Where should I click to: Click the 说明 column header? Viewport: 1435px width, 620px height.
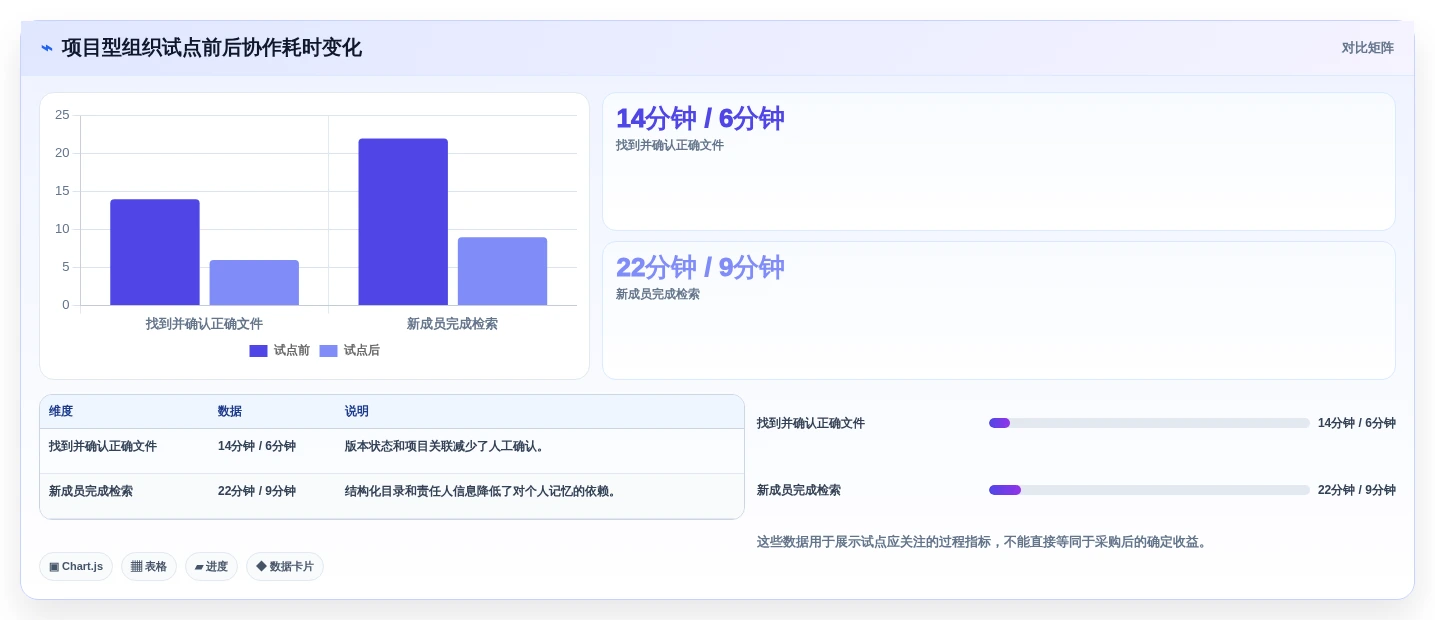(x=357, y=412)
